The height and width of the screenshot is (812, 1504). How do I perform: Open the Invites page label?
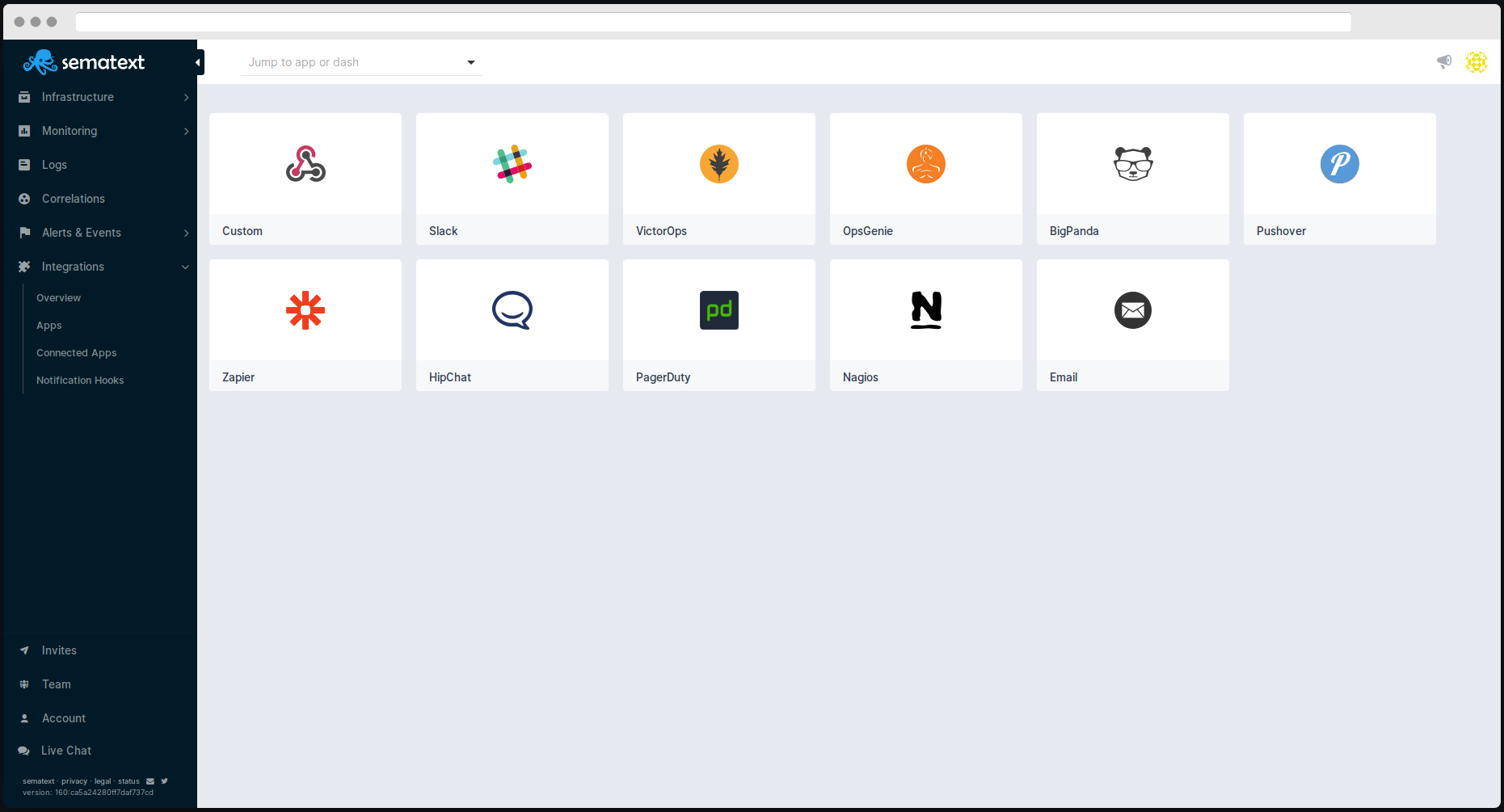(x=59, y=650)
